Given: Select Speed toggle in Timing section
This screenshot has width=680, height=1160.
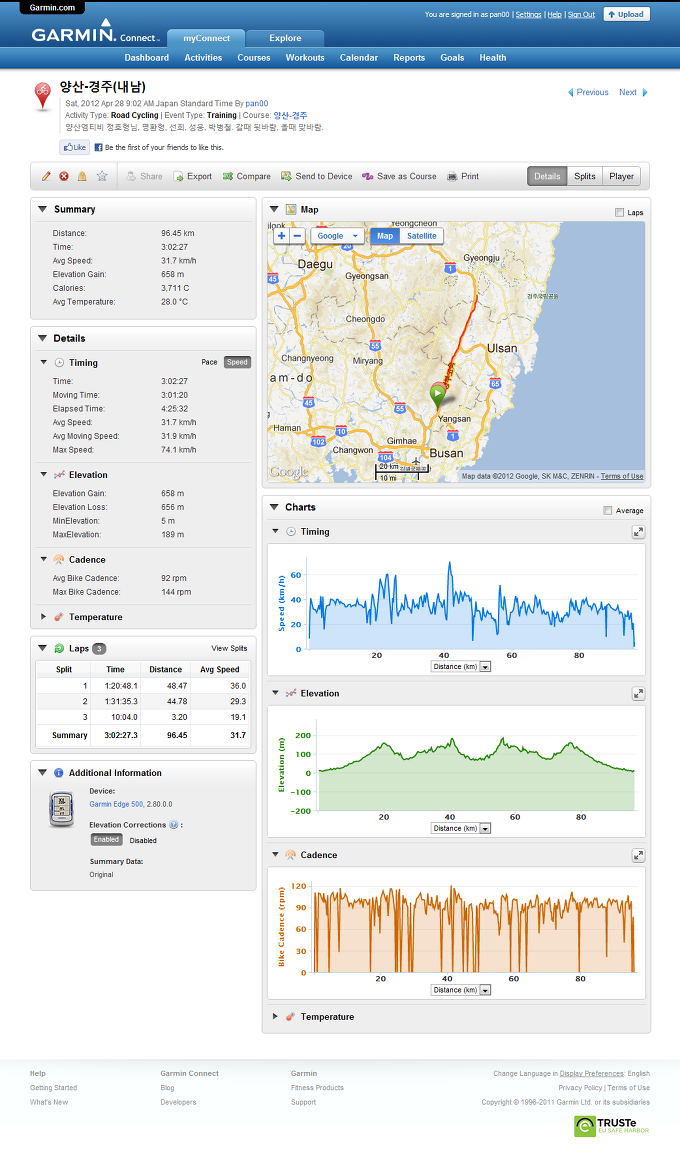Looking at the screenshot, I should tap(238, 362).
